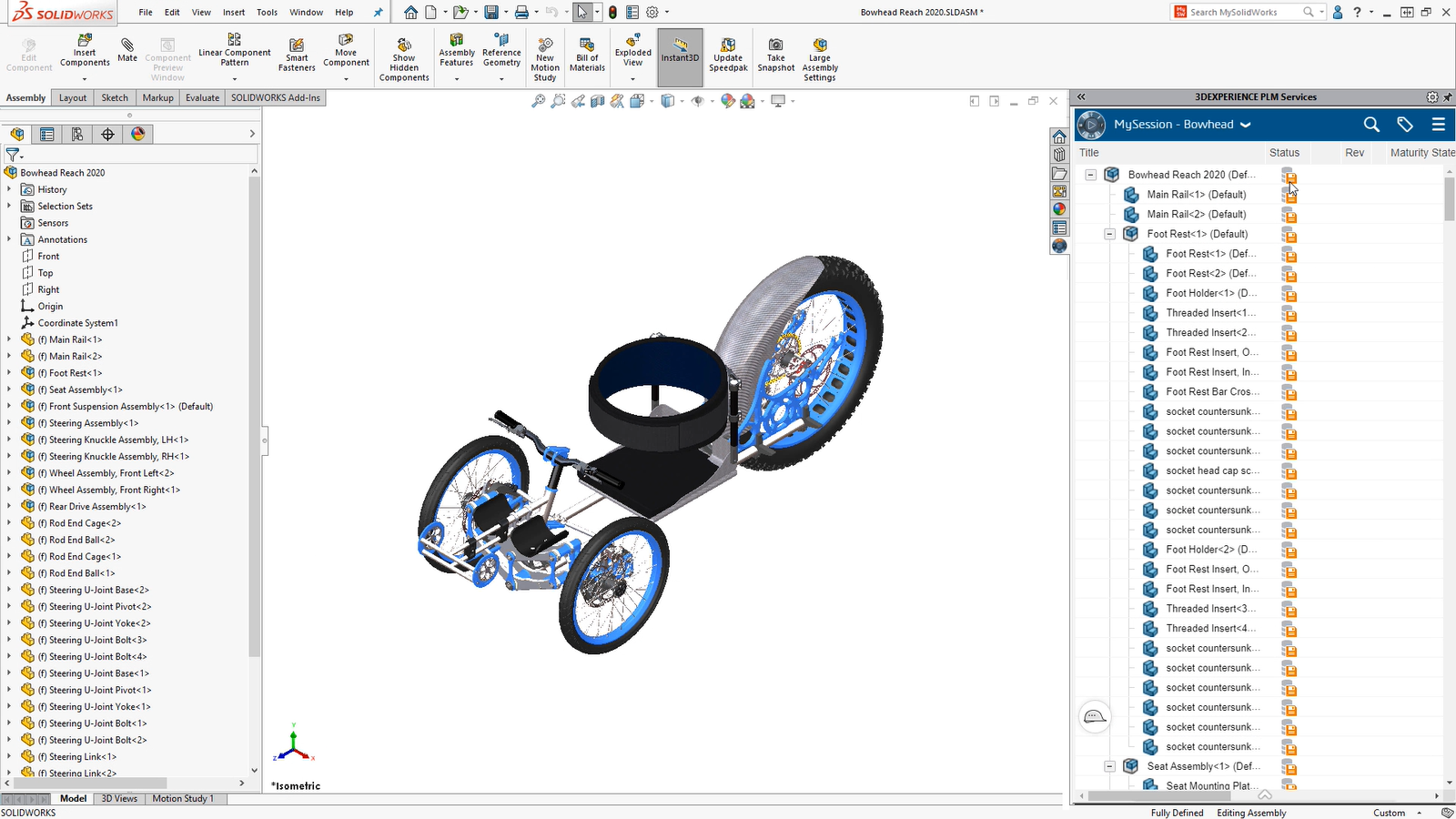Open the Insert menu

point(234,12)
